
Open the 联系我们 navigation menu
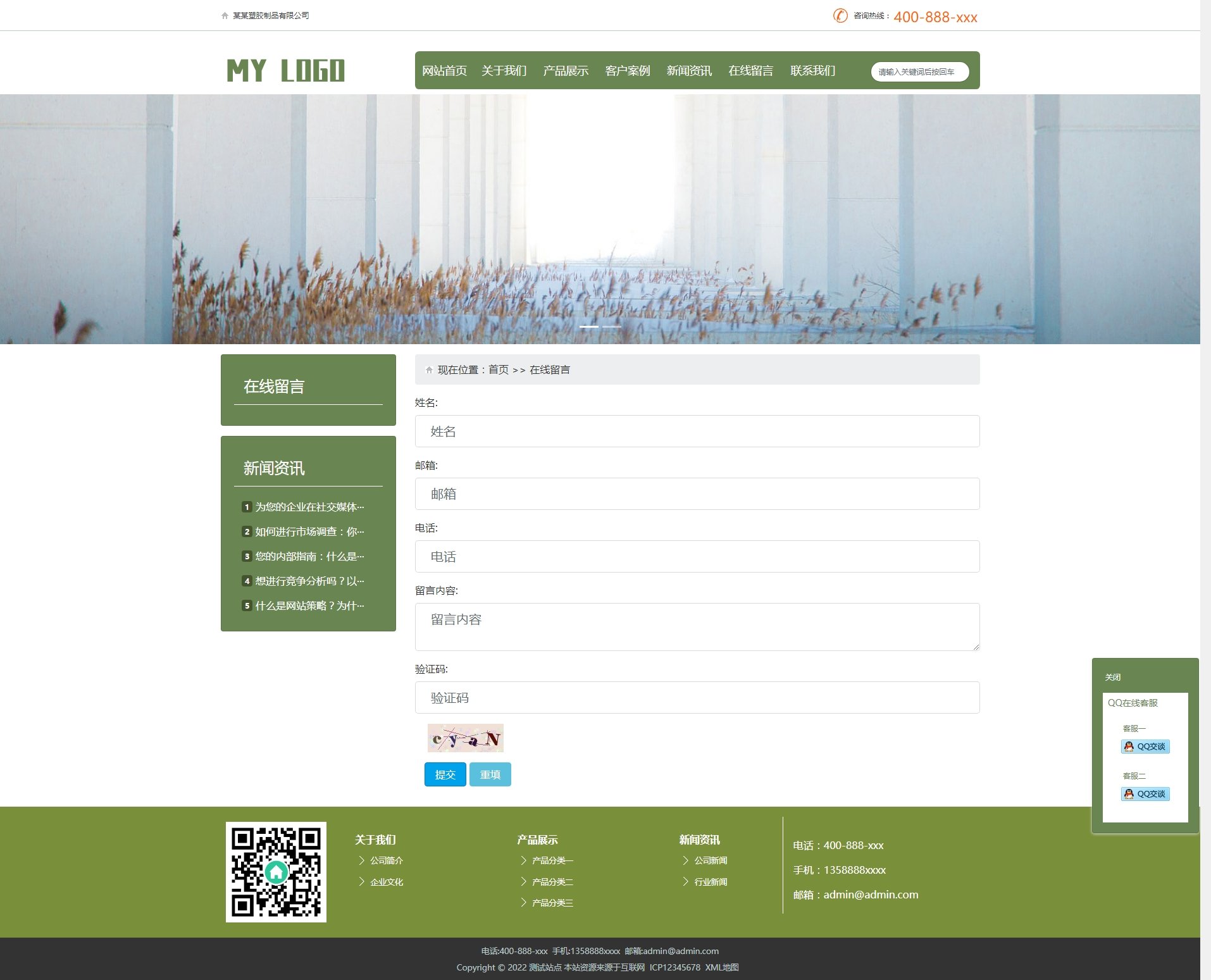point(812,71)
